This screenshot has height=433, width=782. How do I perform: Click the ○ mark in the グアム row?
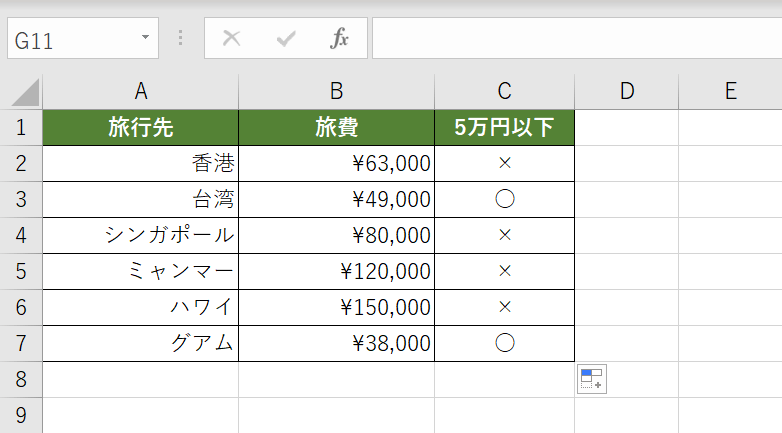pos(504,343)
